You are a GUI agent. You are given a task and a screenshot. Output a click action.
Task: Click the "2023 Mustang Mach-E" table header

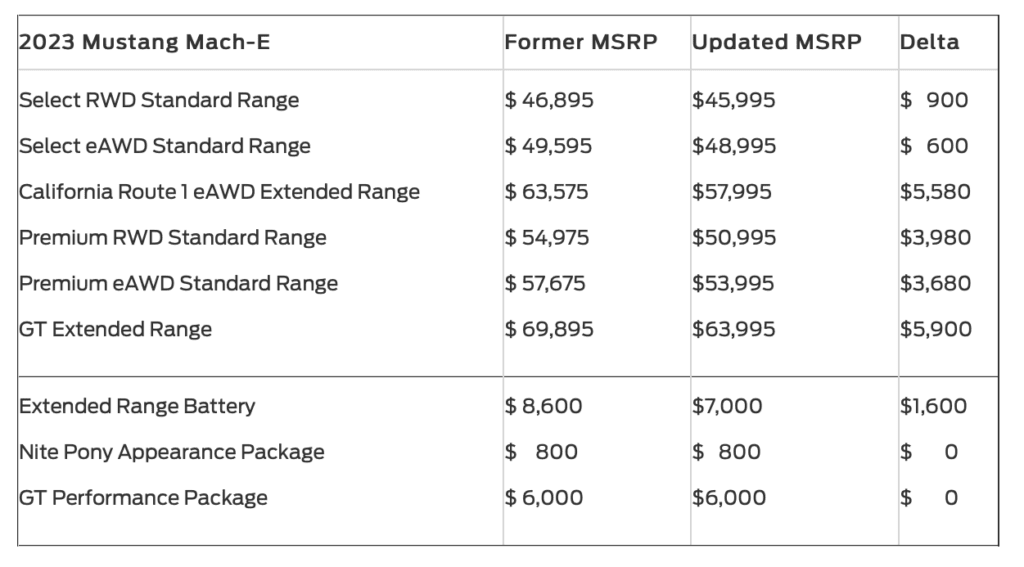144,42
